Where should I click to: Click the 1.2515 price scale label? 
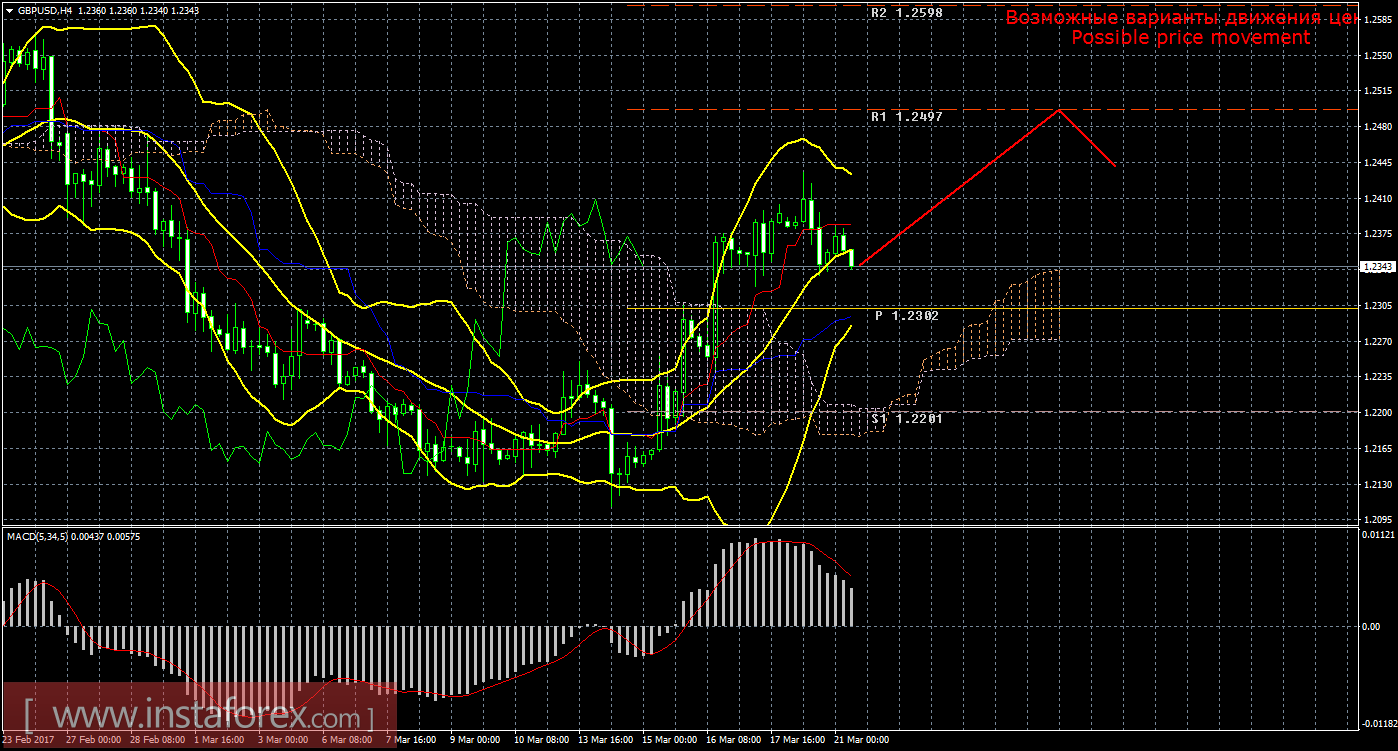[1378, 91]
